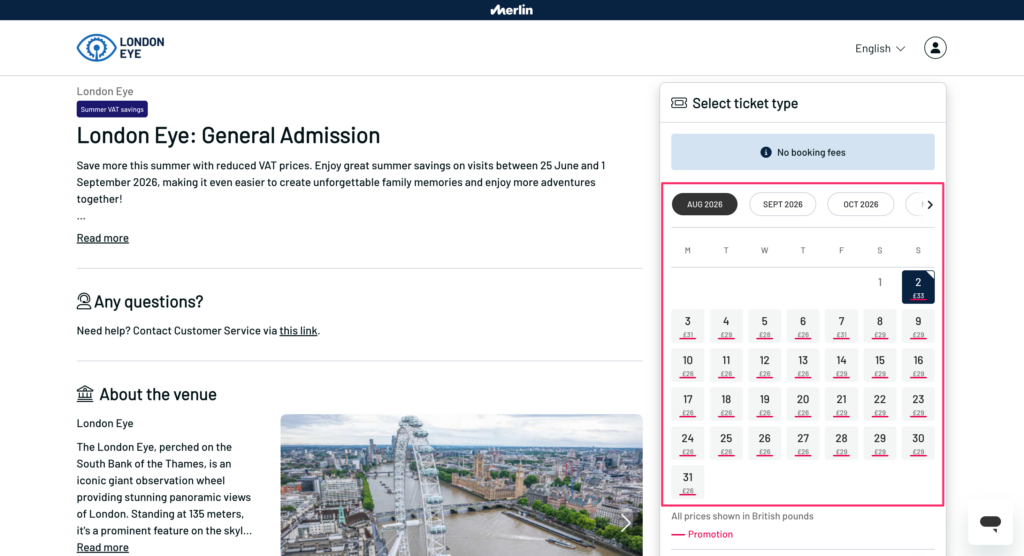Choose August 27 date
Screen dimensions: 1024x556
tap(803, 444)
